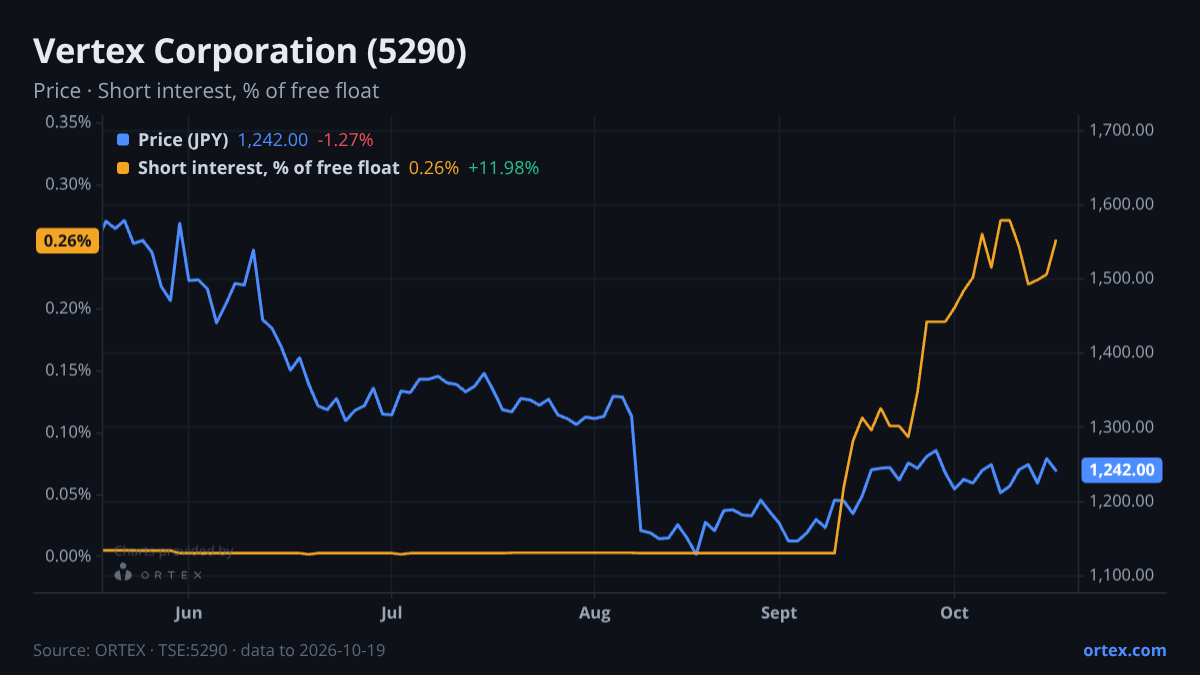Open the ortex.com link
Image resolution: width=1200 pixels, height=675 pixels.
click(x=1125, y=650)
